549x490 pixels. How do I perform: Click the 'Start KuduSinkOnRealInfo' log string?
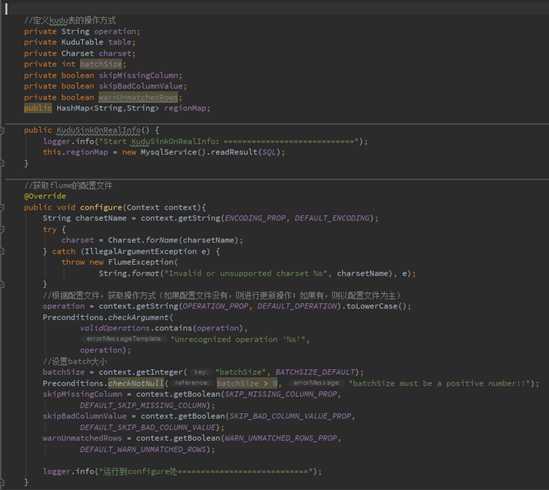tap(228, 142)
